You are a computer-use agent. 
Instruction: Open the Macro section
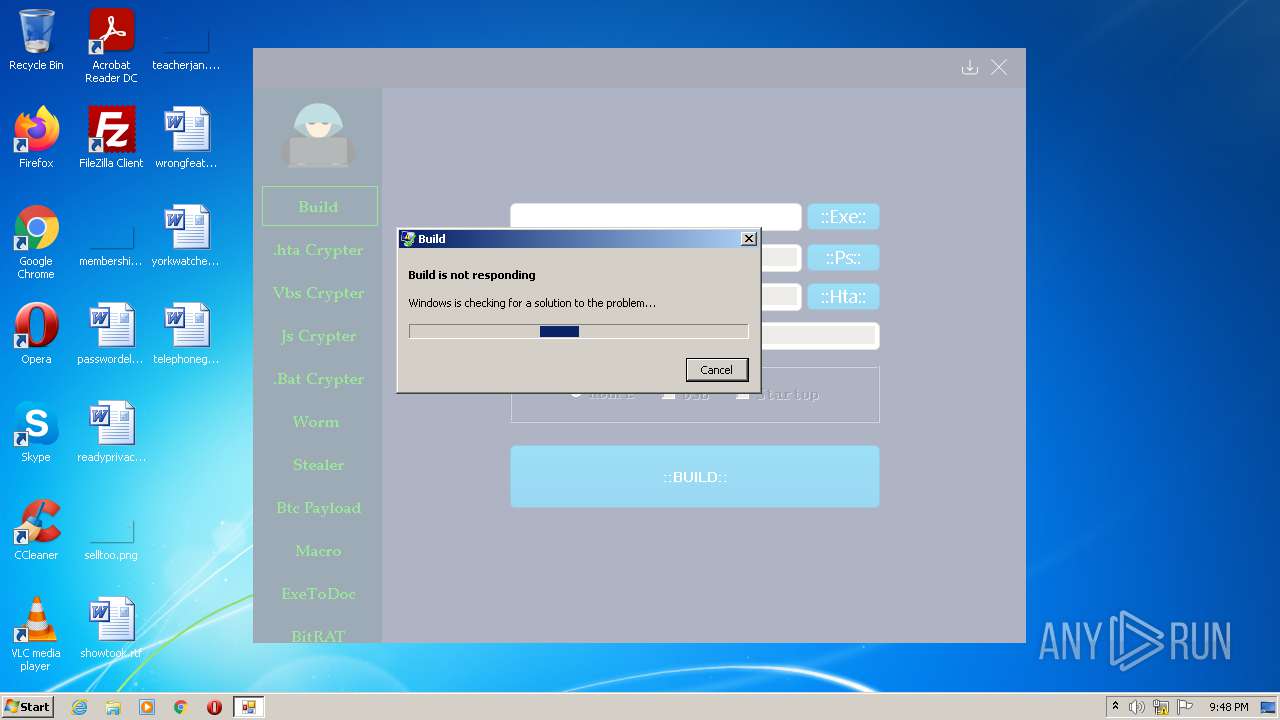319,551
